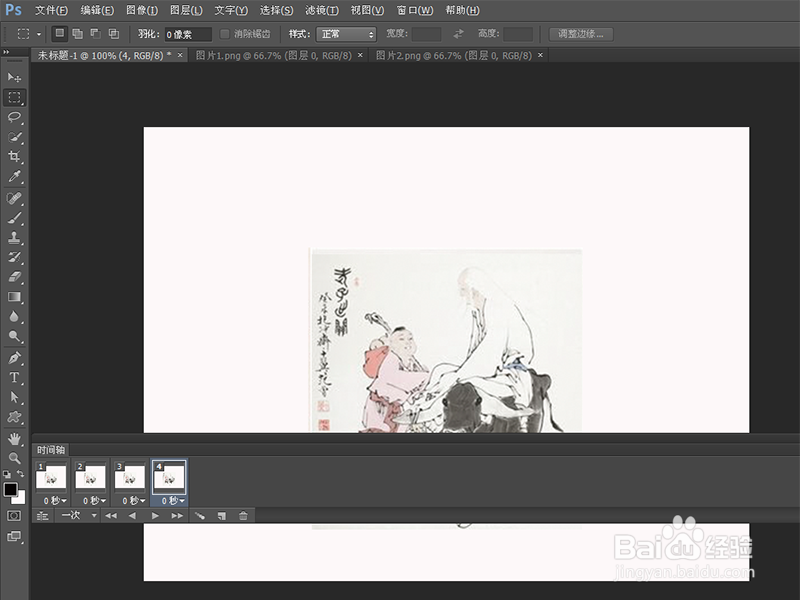Select the Brush tool
800x600 pixels.
[x=14, y=218]
